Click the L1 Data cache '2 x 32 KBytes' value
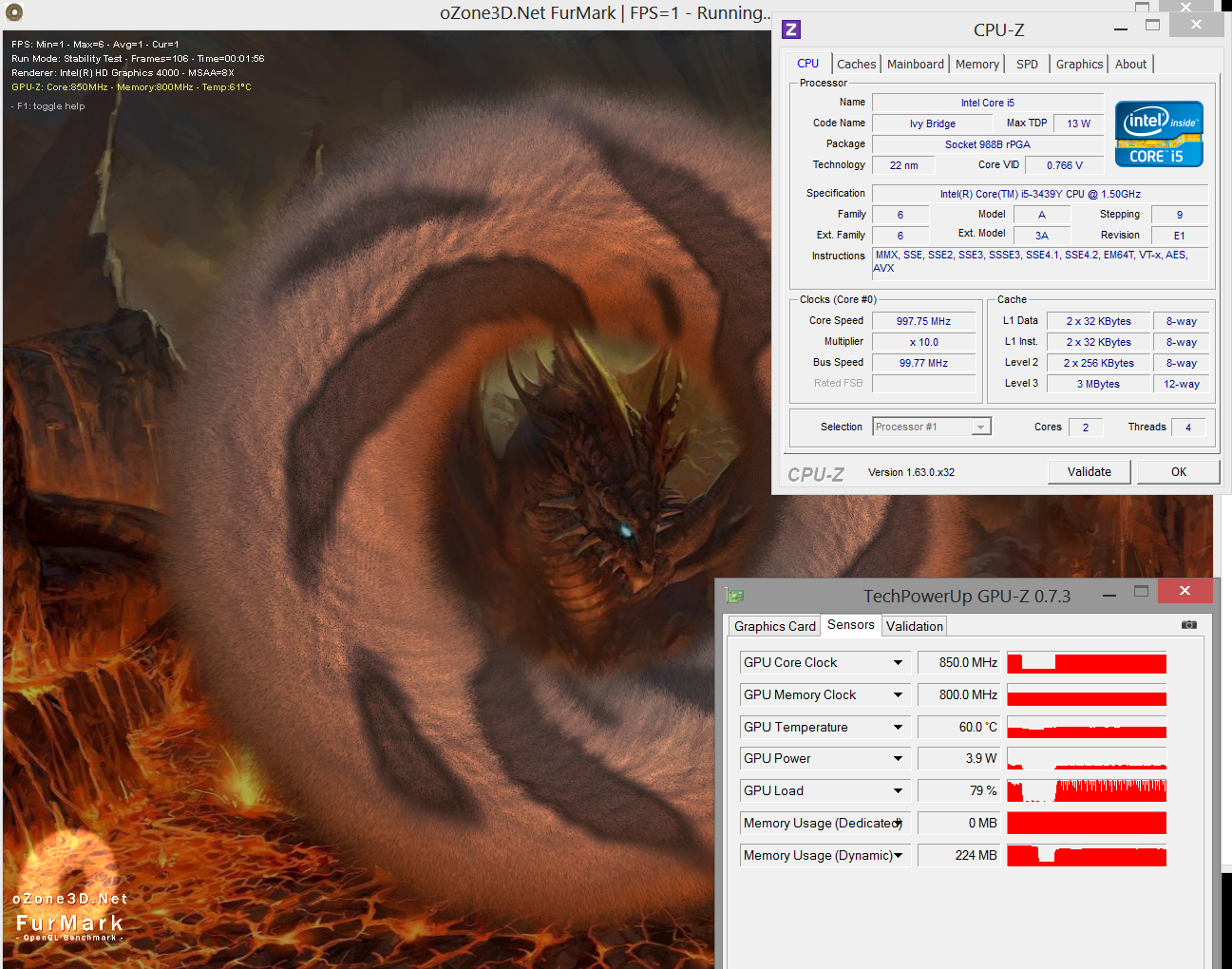 point(1098,321)
